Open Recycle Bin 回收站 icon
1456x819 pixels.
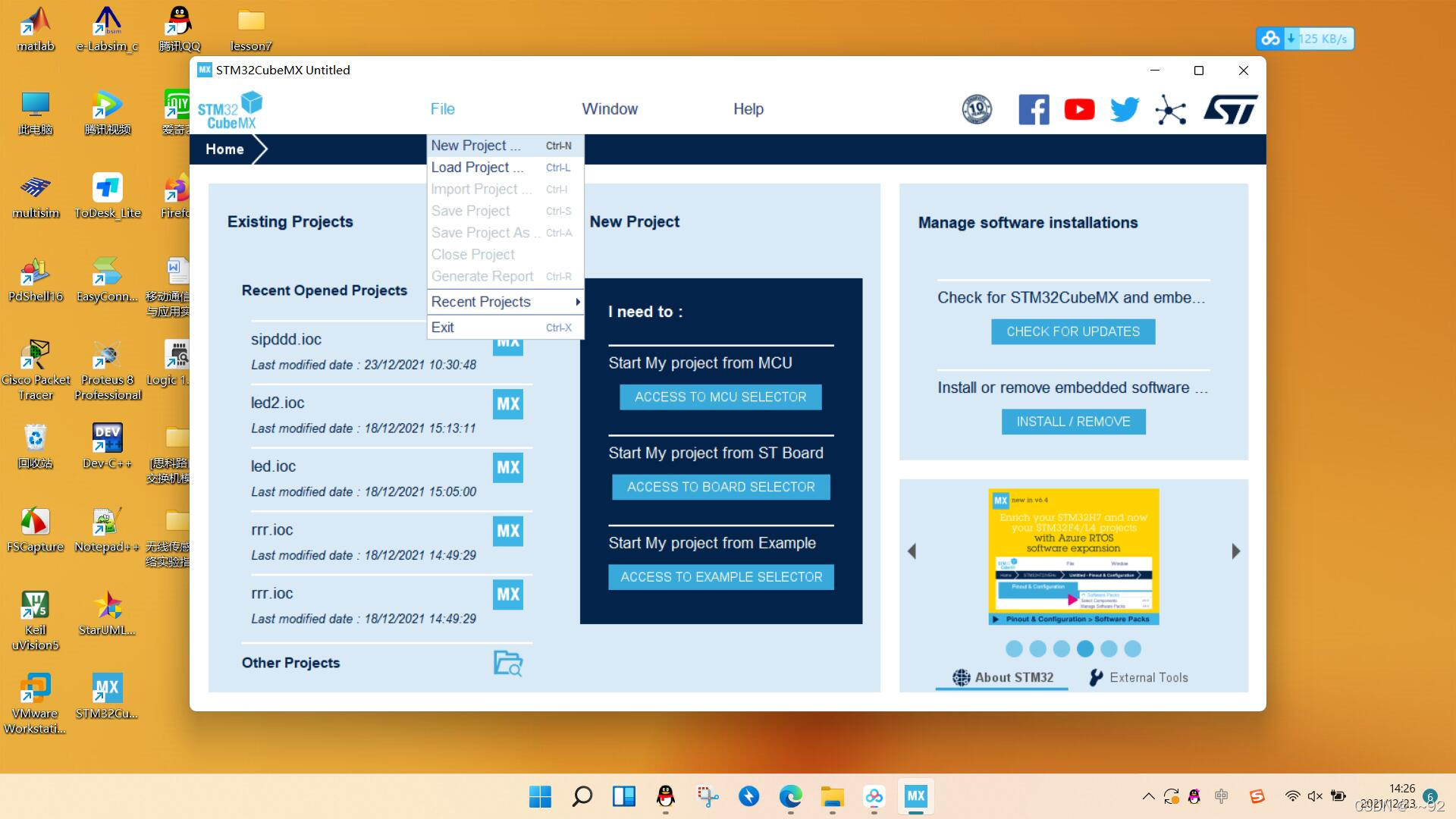36,447
